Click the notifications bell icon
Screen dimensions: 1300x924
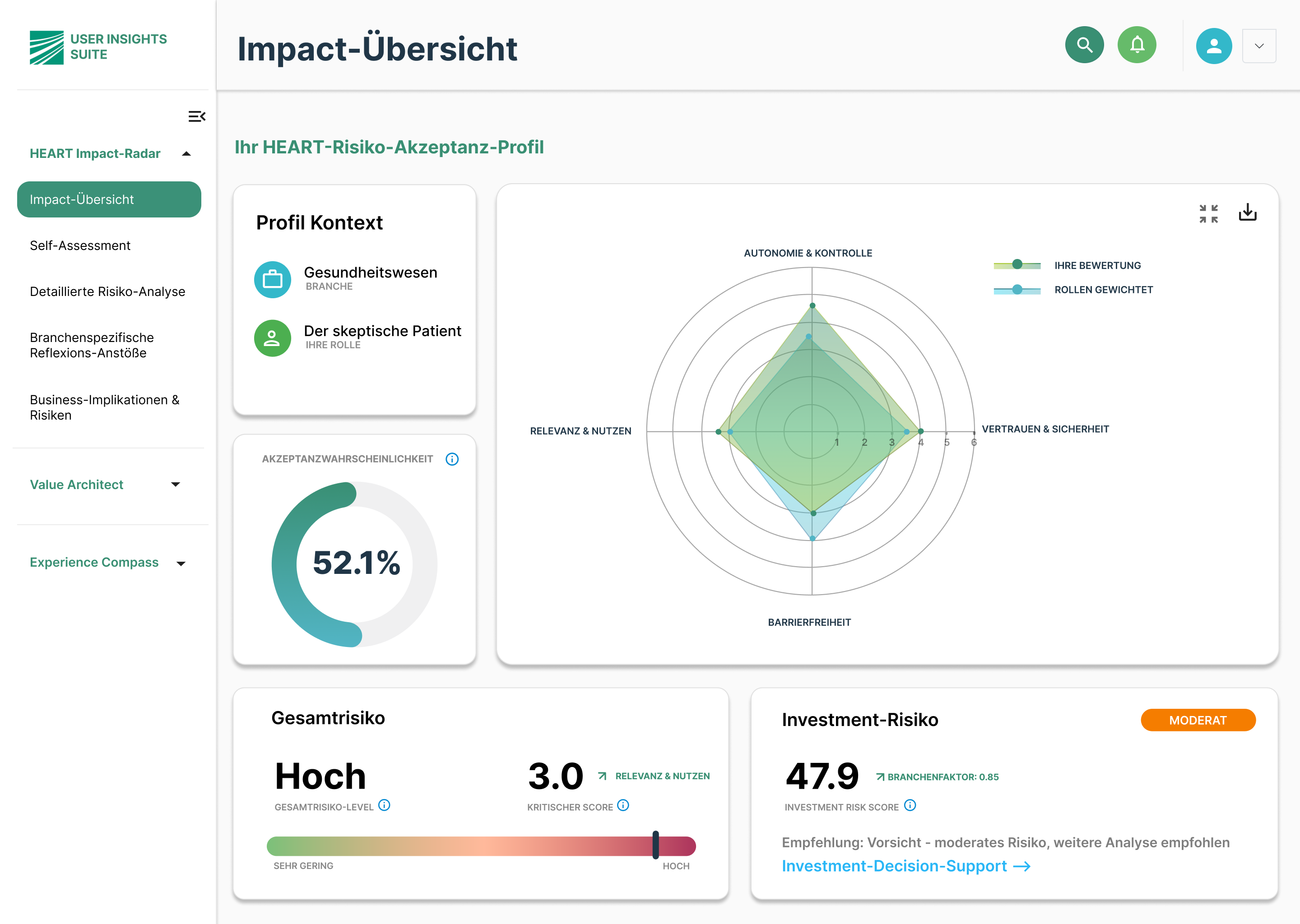[1137, 45]
